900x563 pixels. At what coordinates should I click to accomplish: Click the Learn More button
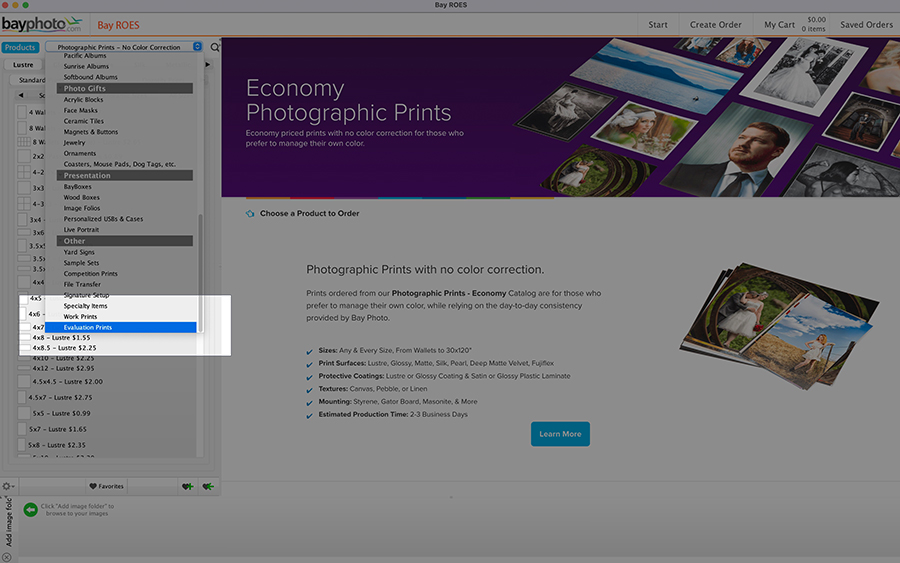[x=560, y=434]
